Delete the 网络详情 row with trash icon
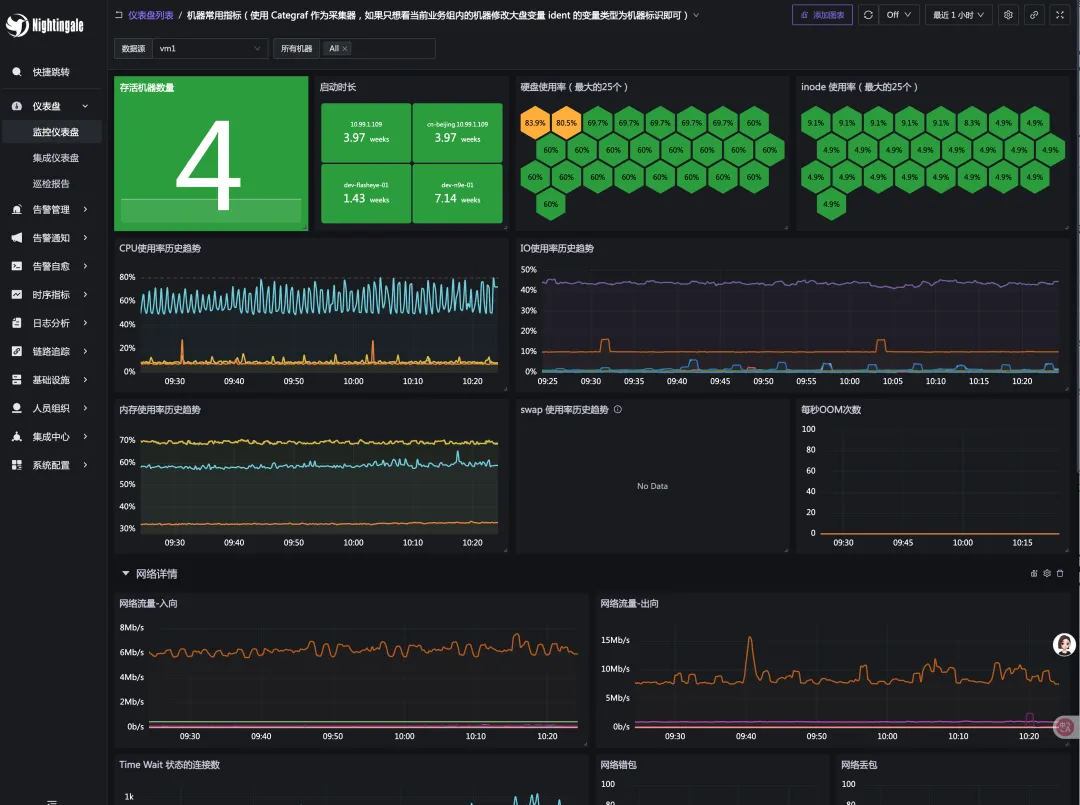Image resolution: width=1080 pixels, height=805 pixels. pos(1060,574)
